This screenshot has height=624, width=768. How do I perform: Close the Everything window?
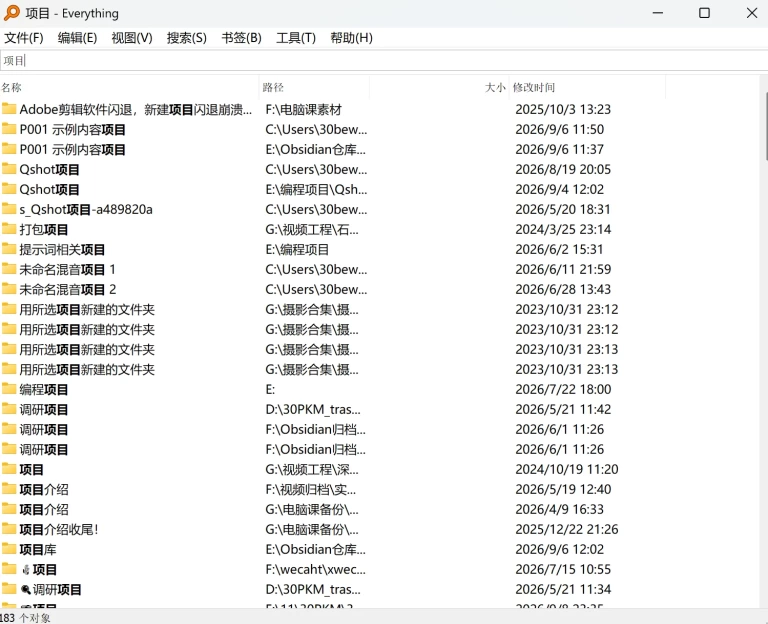(752, 13)
